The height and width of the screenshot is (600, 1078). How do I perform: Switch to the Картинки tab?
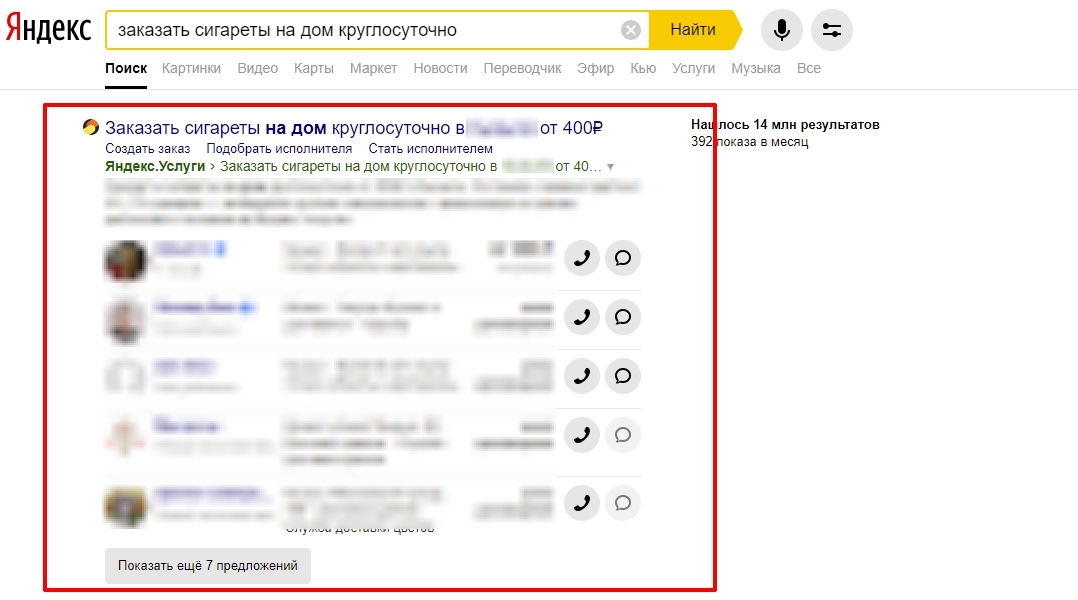191,68
